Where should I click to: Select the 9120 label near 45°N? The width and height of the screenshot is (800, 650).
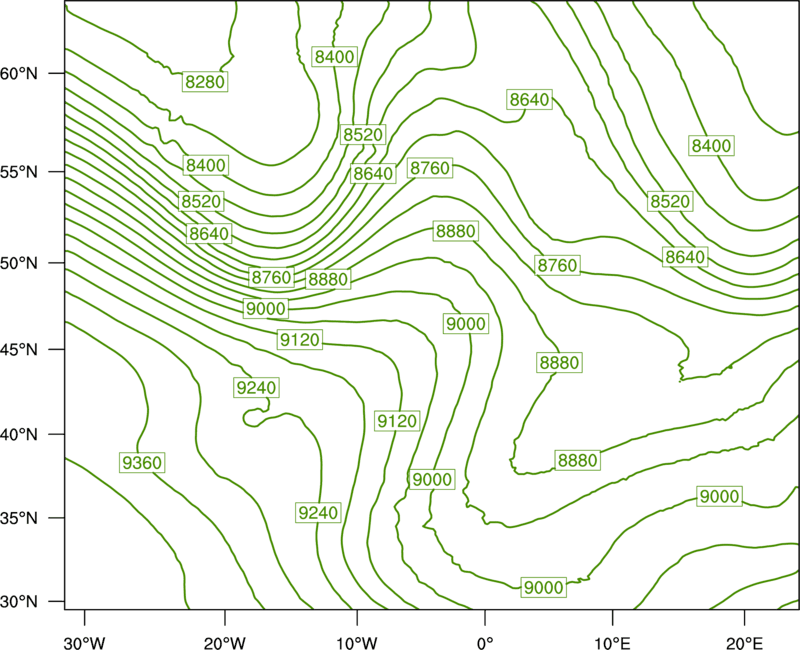300,339
